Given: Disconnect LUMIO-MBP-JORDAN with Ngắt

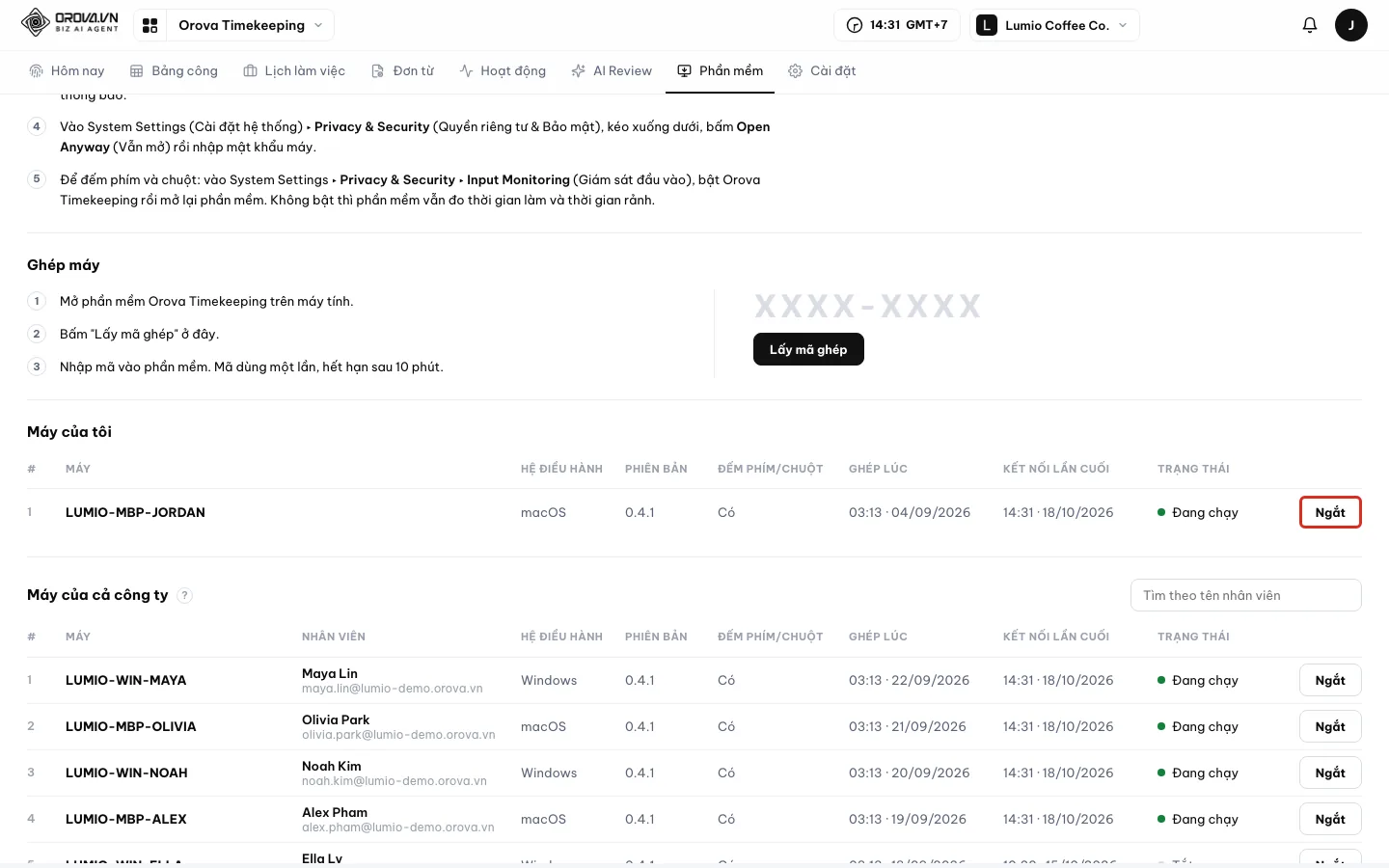Looking at the screenshot, I should 1330,512.
